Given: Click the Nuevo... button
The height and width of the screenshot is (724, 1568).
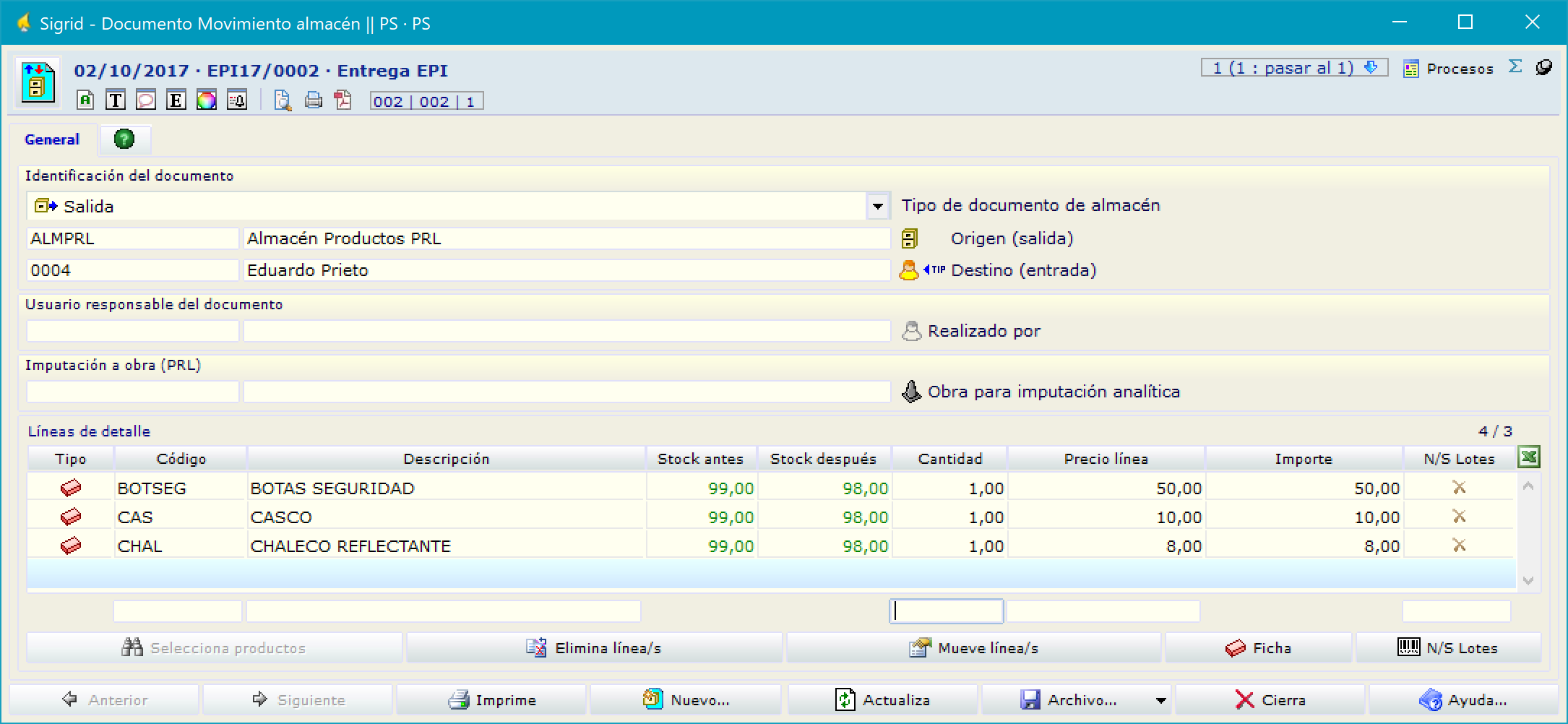Looking at the screenshot, I should click(686, 700).
